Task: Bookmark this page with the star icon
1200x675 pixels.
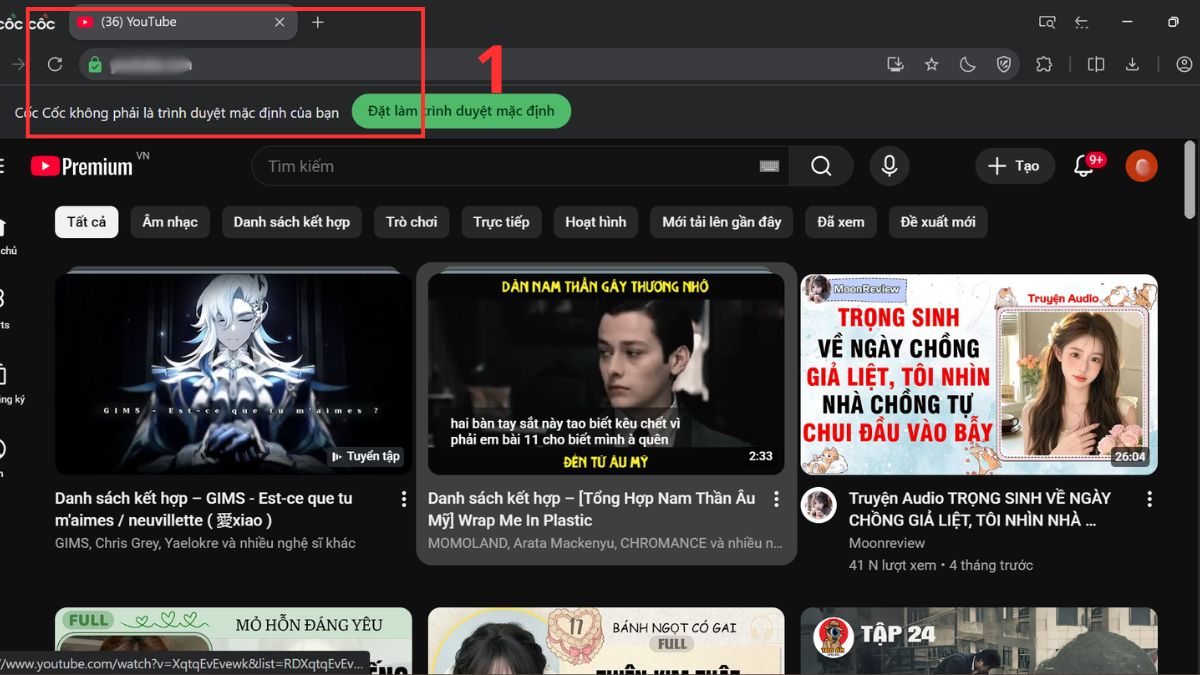Action: (x=932, y=65)
